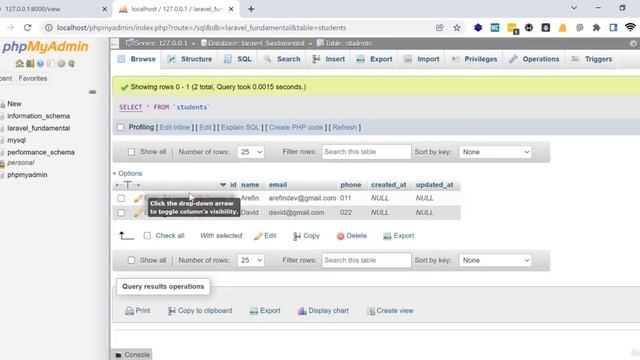Click in the upper Filter rows search field
The image size is (640, 360).
(366, 152)
